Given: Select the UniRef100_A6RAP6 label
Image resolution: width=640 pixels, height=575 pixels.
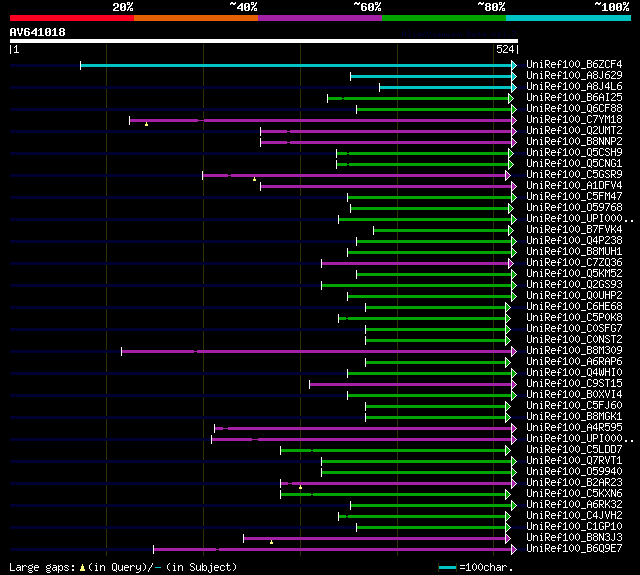Looking at the screenshot, I should point(574,362).
